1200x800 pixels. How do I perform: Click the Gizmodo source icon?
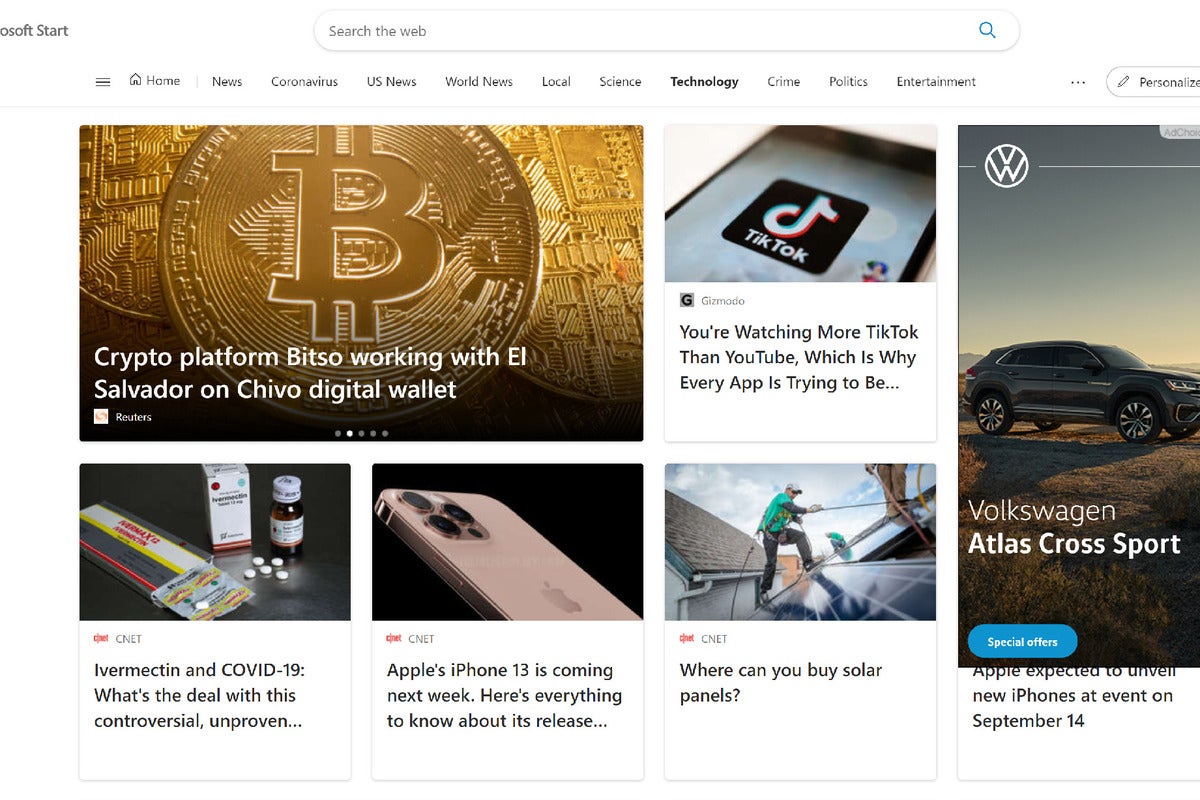(x=687, y=300)
